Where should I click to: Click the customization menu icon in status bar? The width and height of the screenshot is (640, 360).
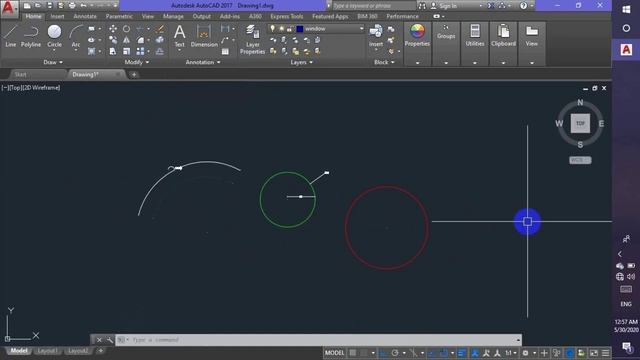click(x=606, y=353)
